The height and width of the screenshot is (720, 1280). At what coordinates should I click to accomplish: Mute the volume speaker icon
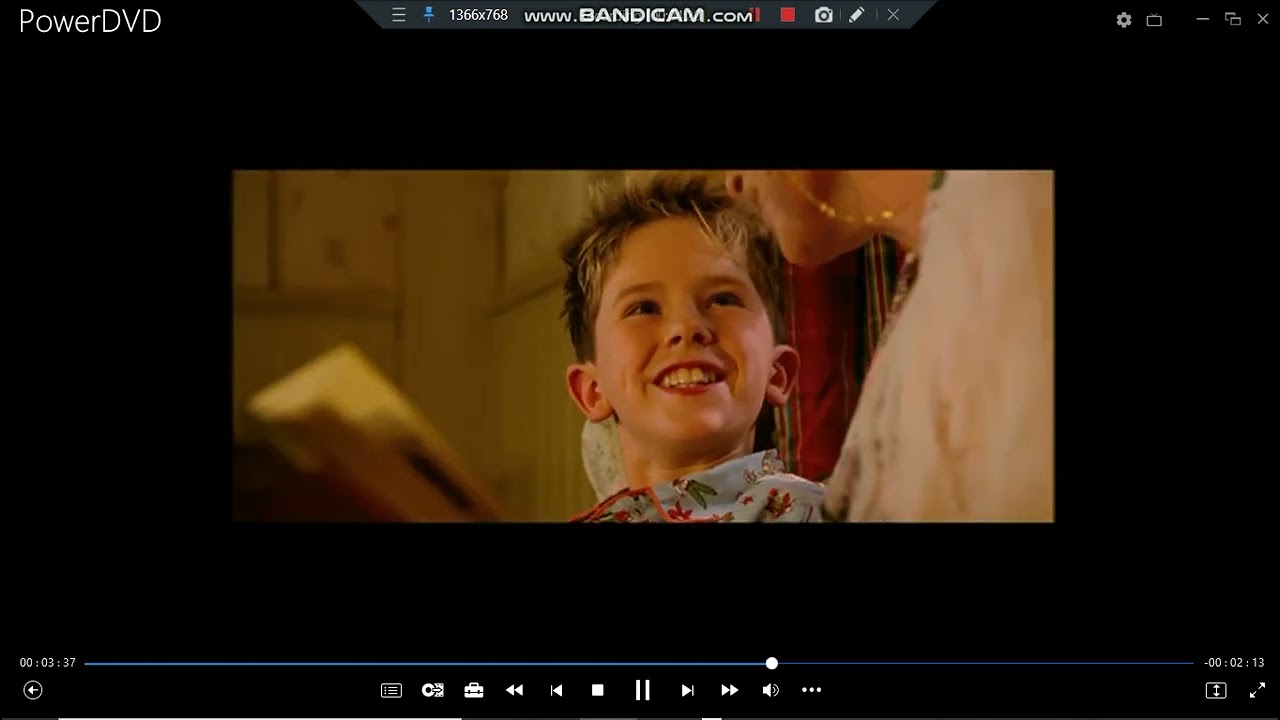click(x=770, y=690)
